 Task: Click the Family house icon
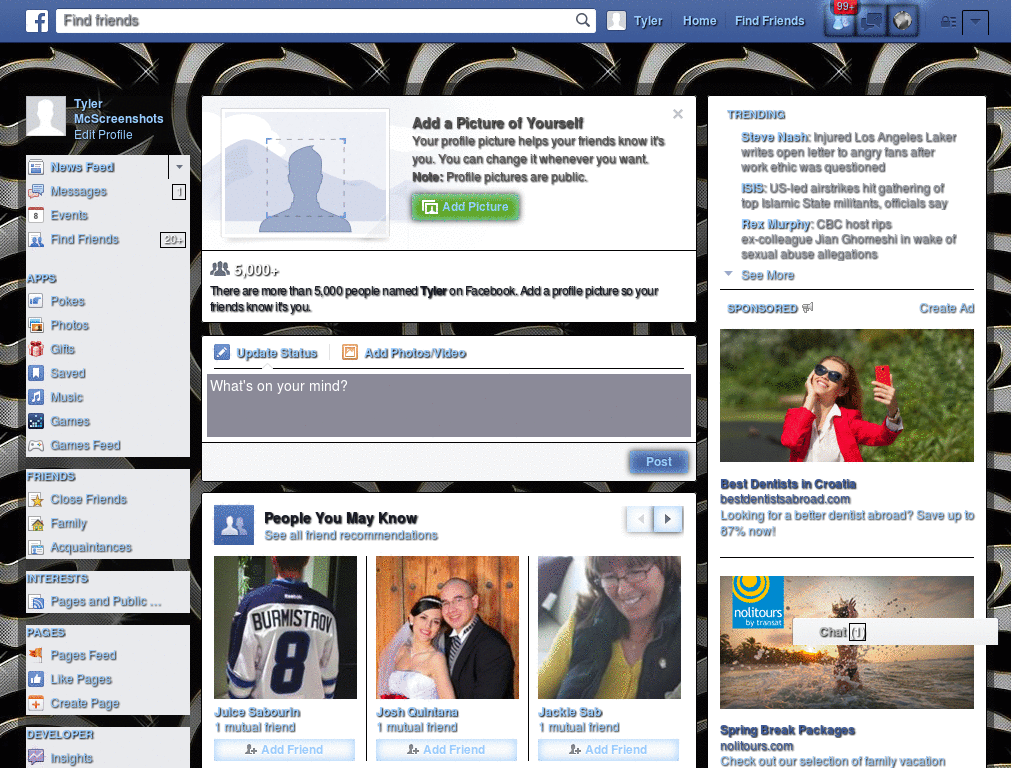tap(36, 524)
